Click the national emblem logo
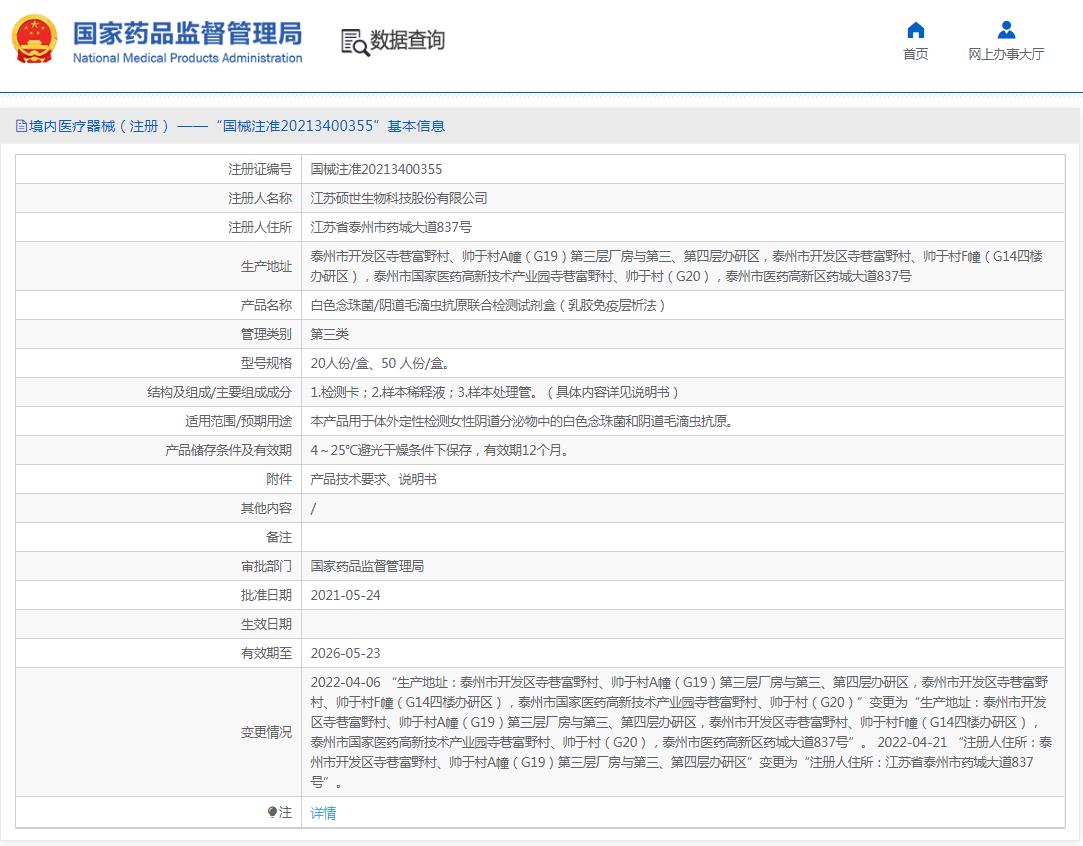 click(35, 39)
